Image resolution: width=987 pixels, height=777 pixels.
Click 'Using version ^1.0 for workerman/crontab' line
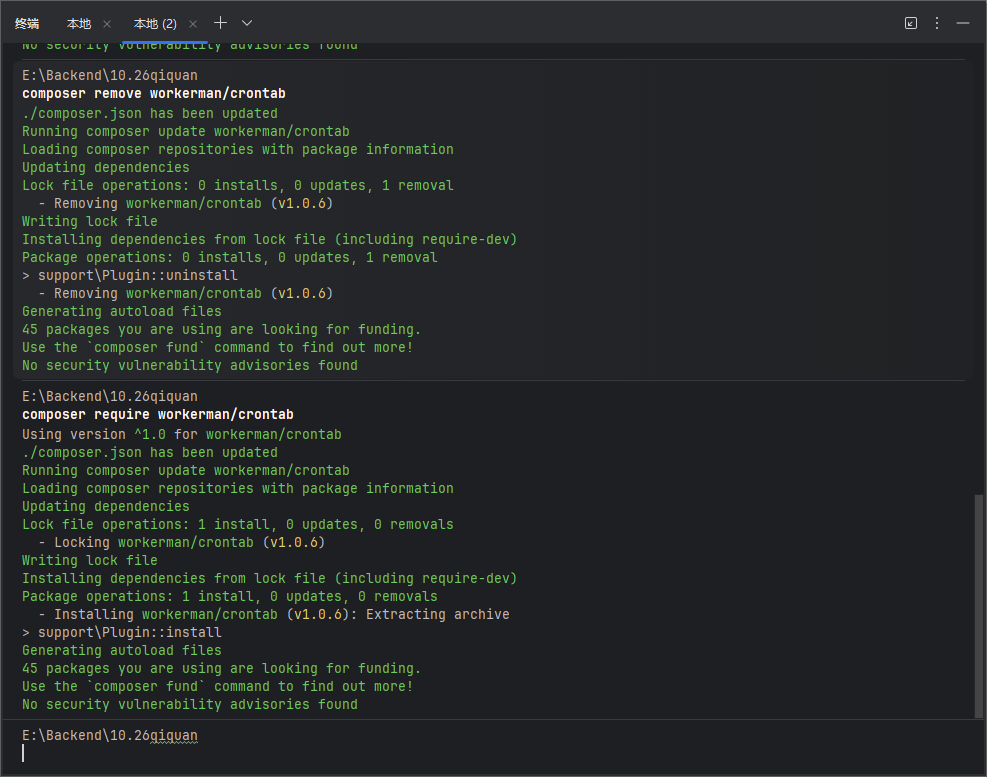point(181,434)
